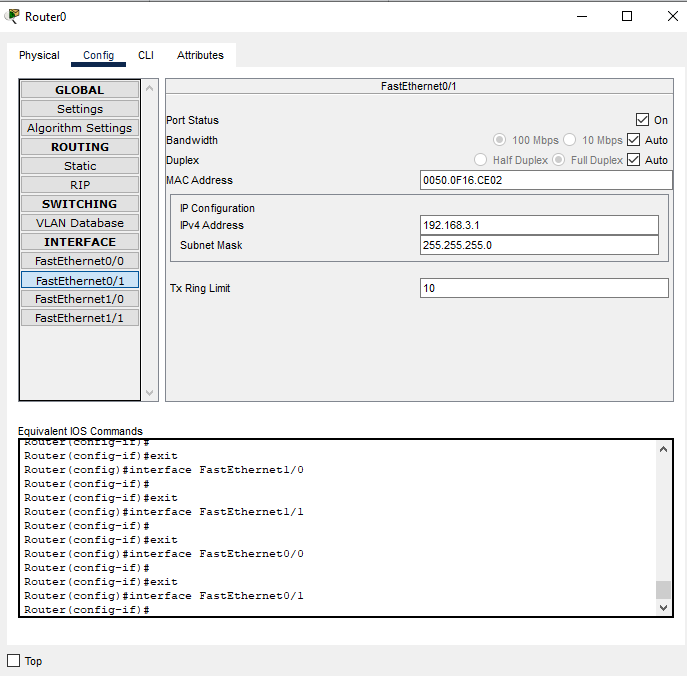Image resolution: width=687 pixels, height=676 pixels.
Task: Click the IOS Commands up arrow
Action: click(663, 449)
